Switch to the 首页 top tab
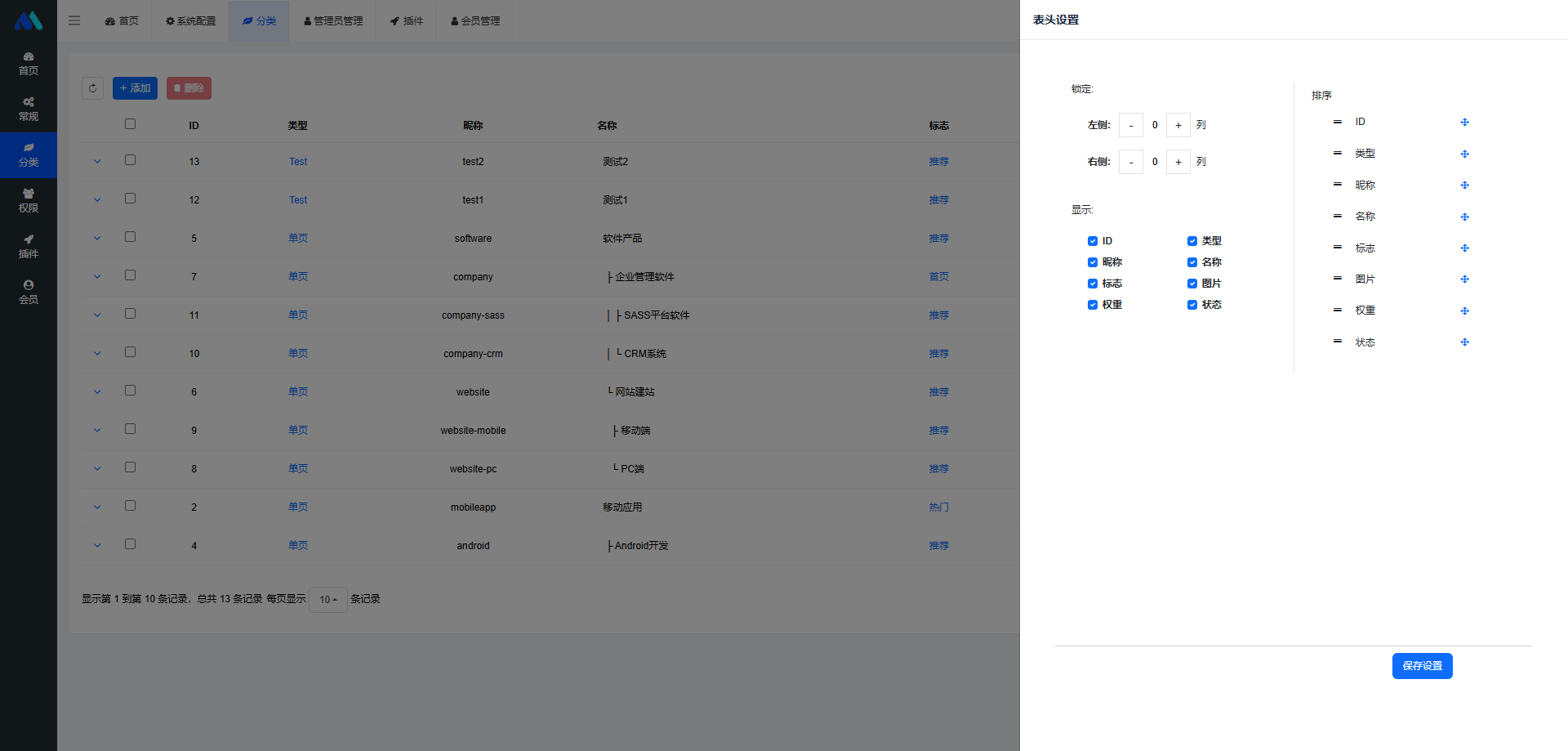1568x751 pixels. click(122, 20)
